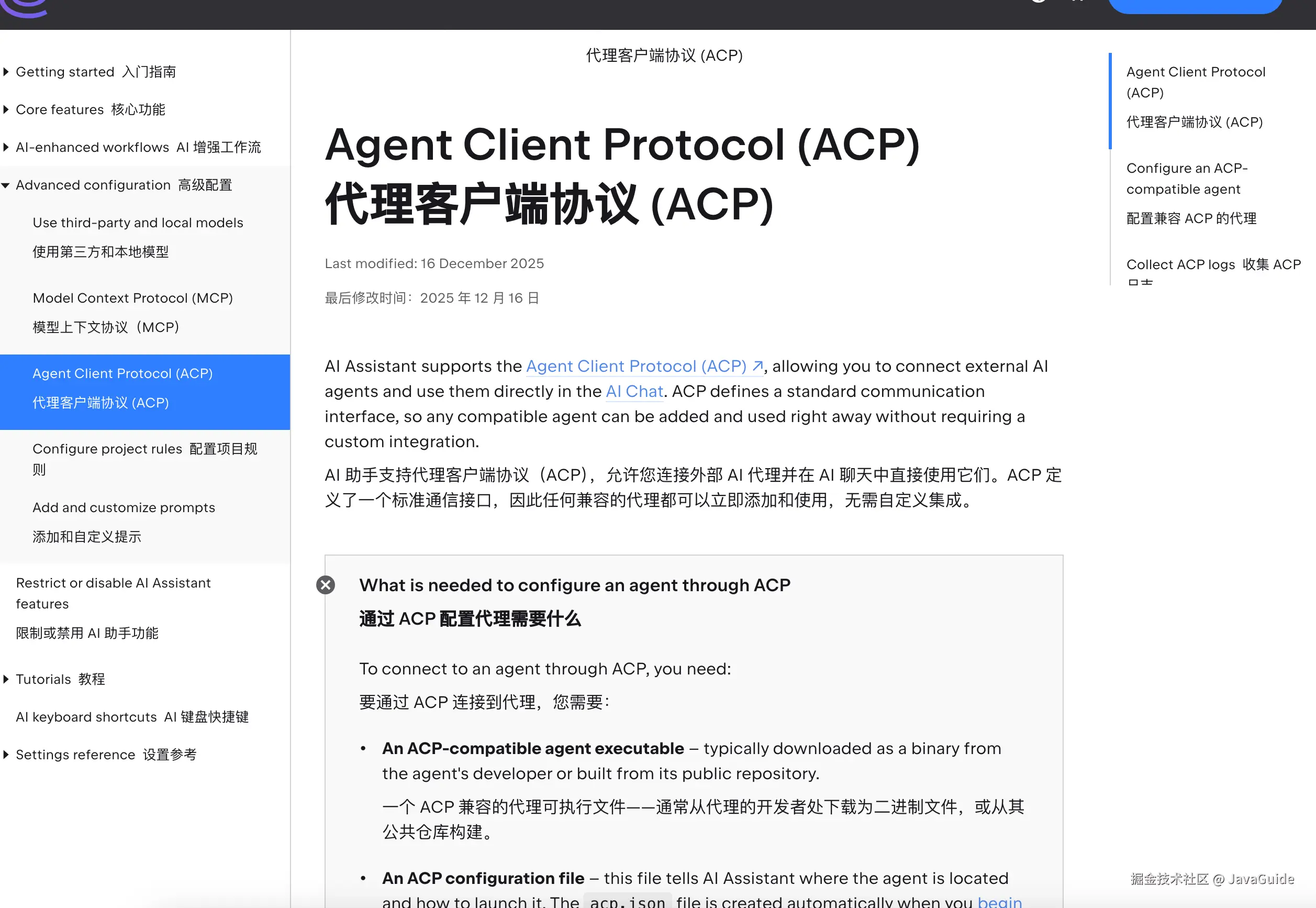Open Model Context Protocol (MCP) page
The height and width of the screenshot is (908, 1316).
point(132,298)
